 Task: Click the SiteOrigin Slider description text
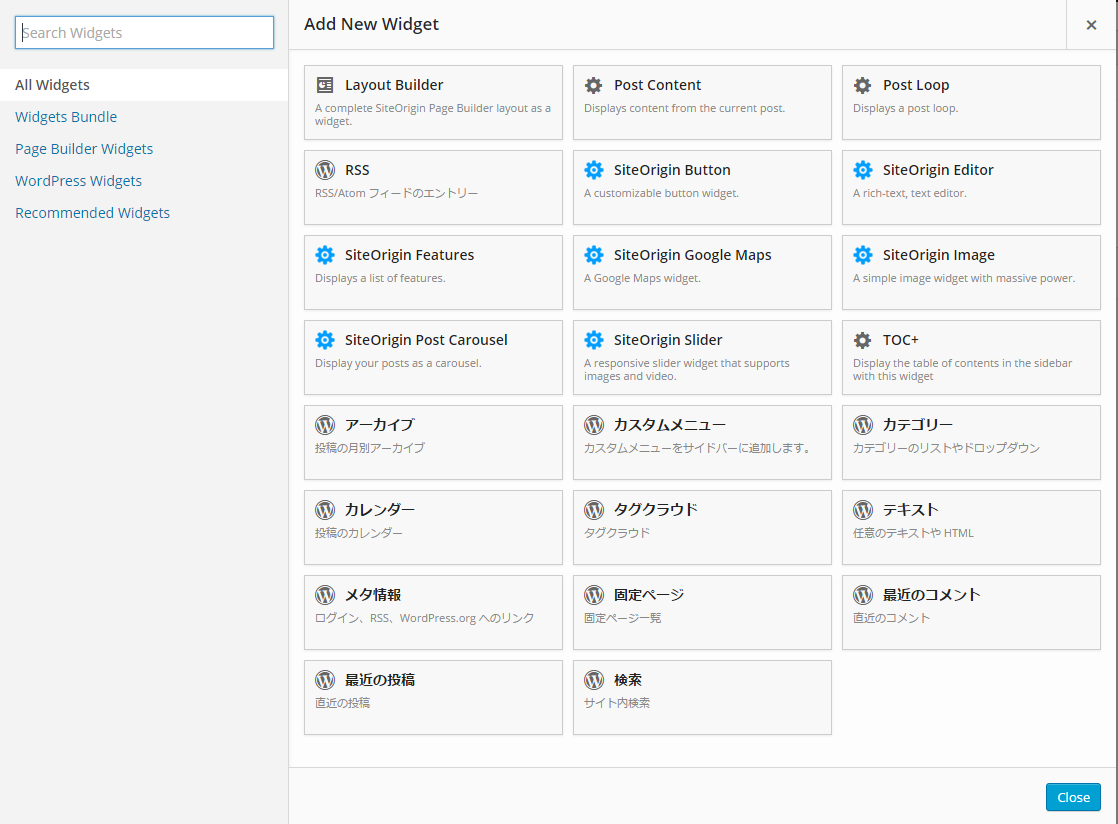point(687,370)
